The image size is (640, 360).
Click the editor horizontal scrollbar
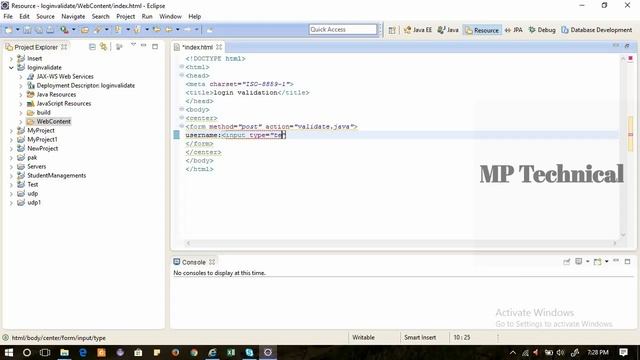pos(401,243)
